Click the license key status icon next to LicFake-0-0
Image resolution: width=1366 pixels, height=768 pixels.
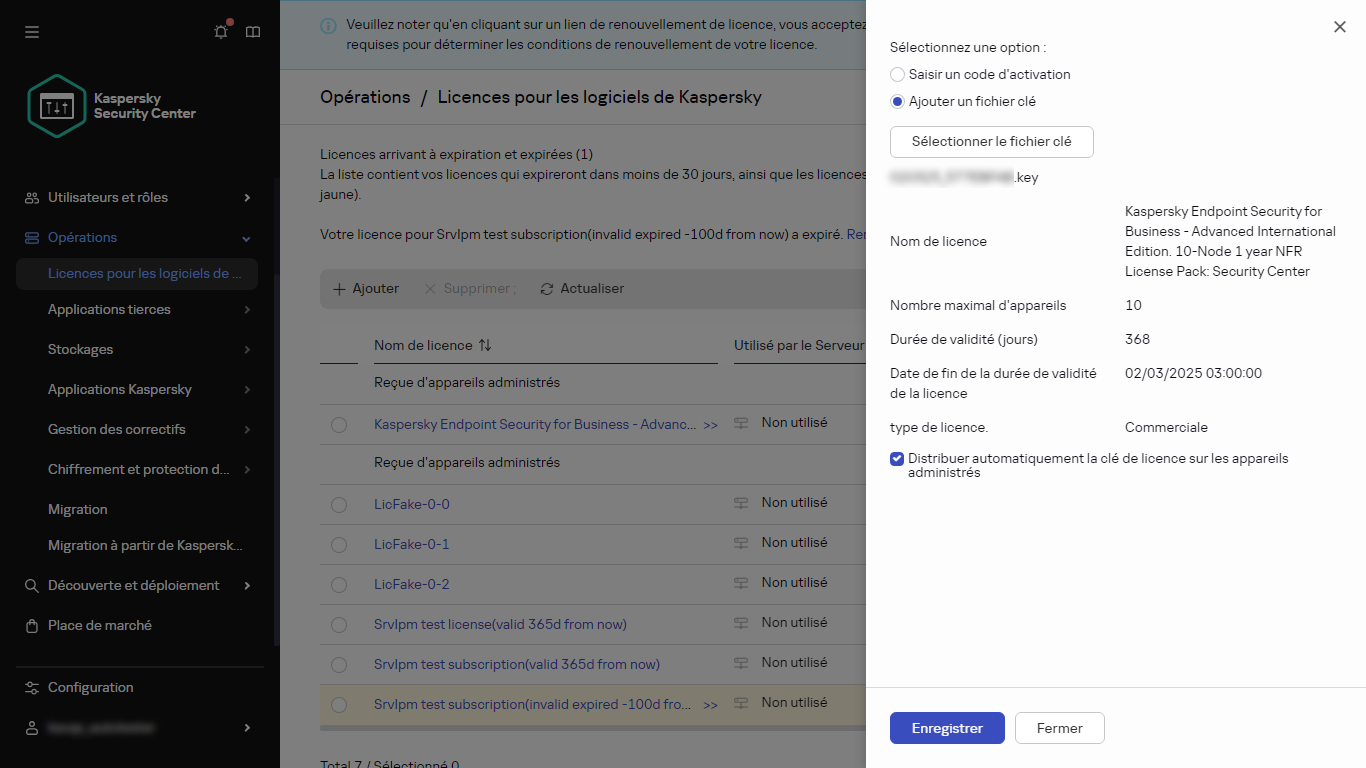[740, 503]
